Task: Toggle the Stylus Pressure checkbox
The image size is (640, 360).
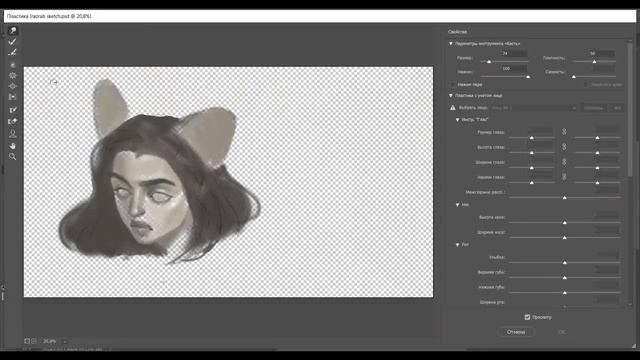Action: coord(452,84)
